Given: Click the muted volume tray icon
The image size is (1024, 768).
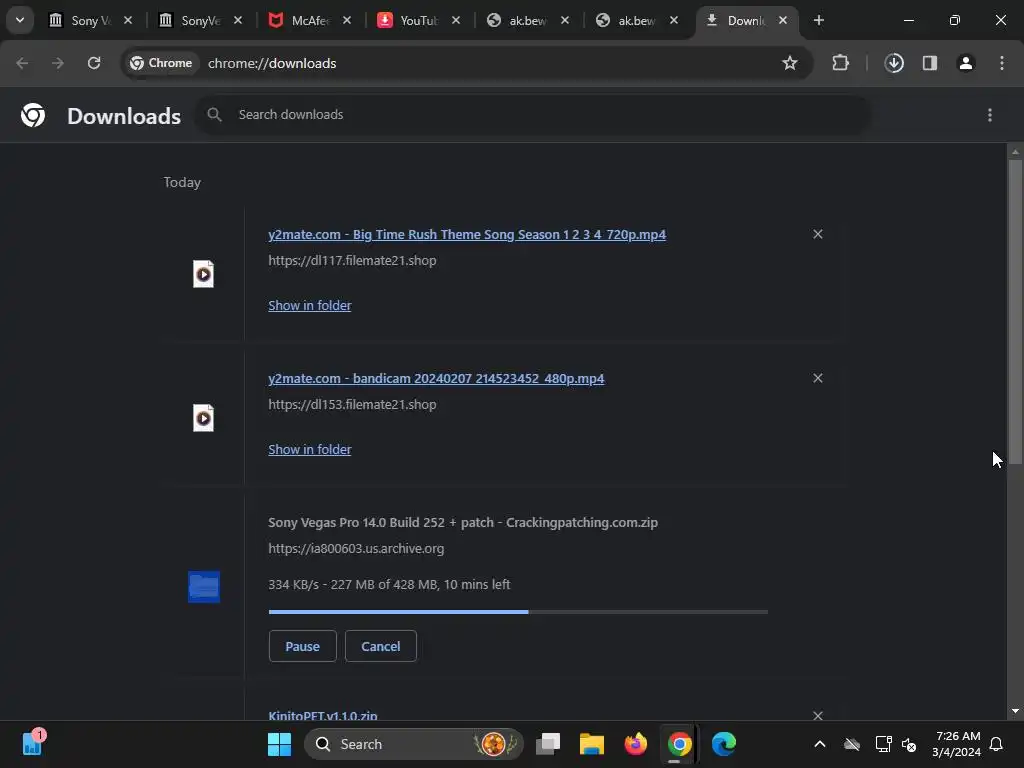Looking at the screenshot, I should 908,744.
